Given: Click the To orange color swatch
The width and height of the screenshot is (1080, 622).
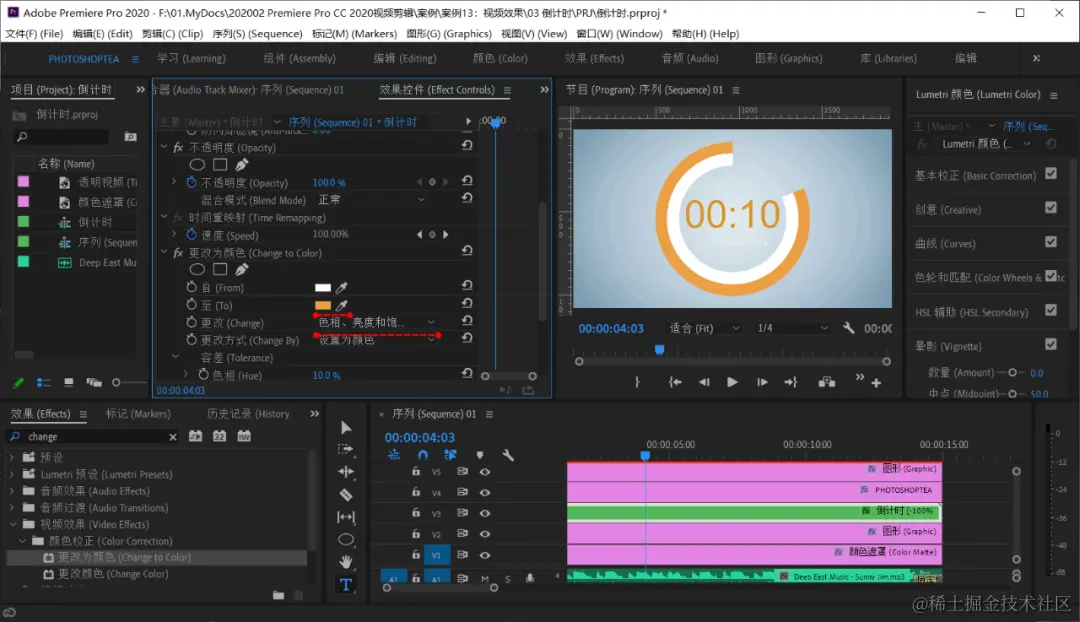Looking at the screenshot, I should [322, 306].
